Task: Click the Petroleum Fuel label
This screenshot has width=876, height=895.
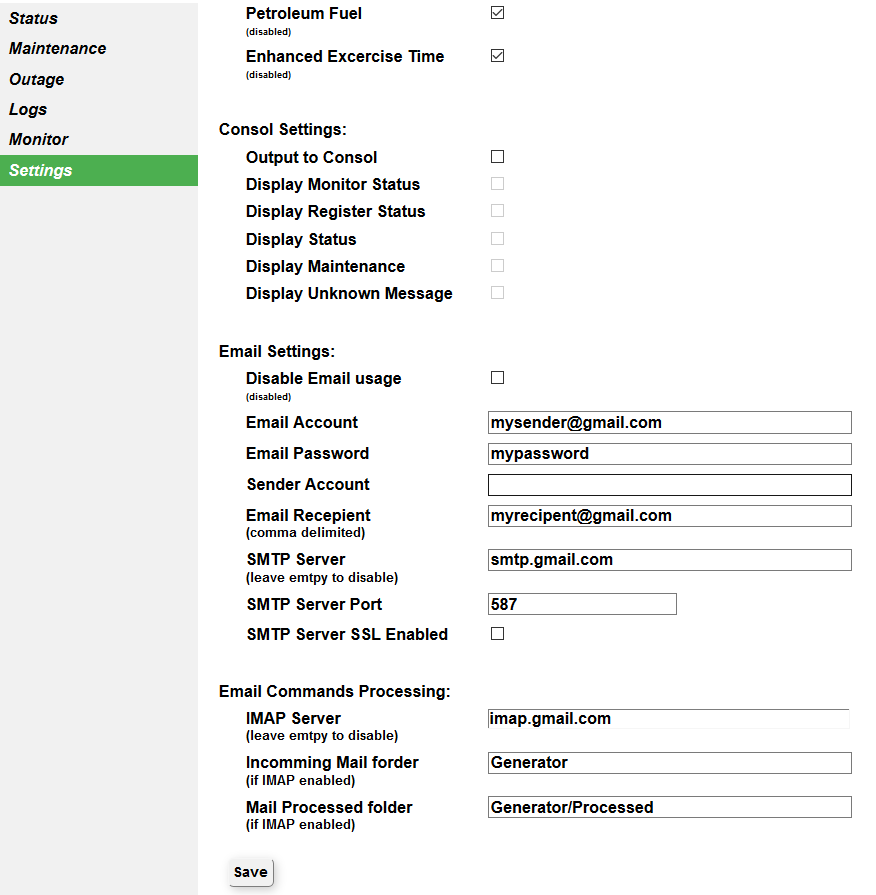Action: [304, 13]
